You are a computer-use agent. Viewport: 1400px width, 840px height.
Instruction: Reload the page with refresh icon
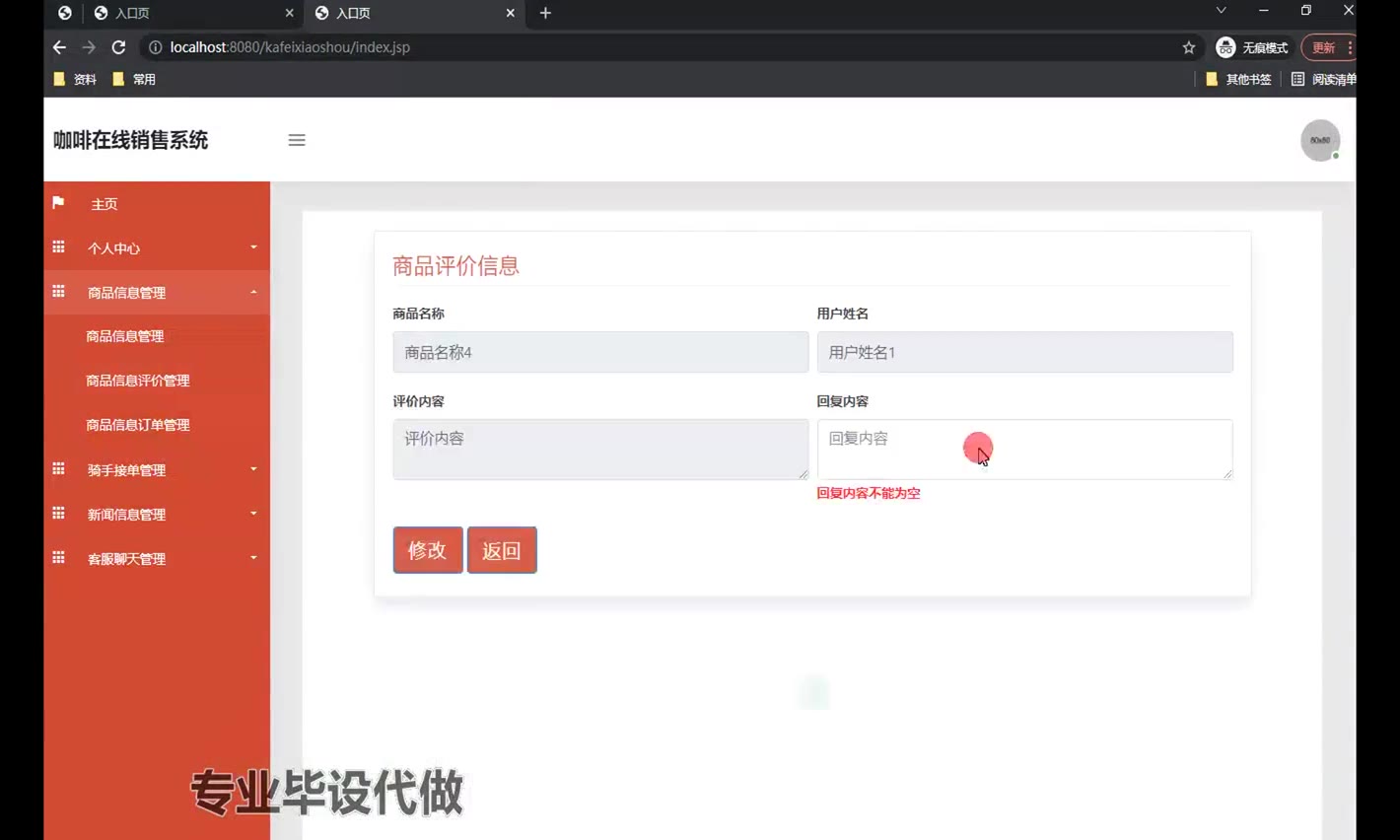tap(118, 47)
